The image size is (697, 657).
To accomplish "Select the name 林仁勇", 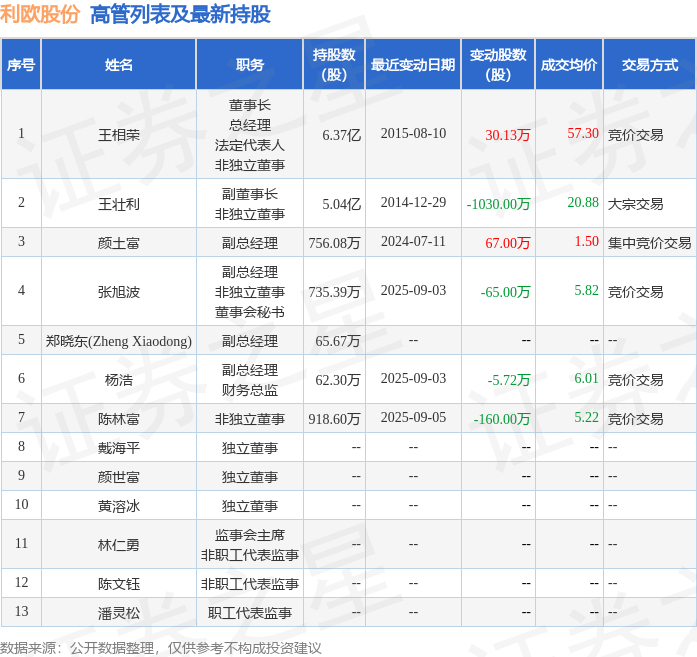I will tap(119, 545).
